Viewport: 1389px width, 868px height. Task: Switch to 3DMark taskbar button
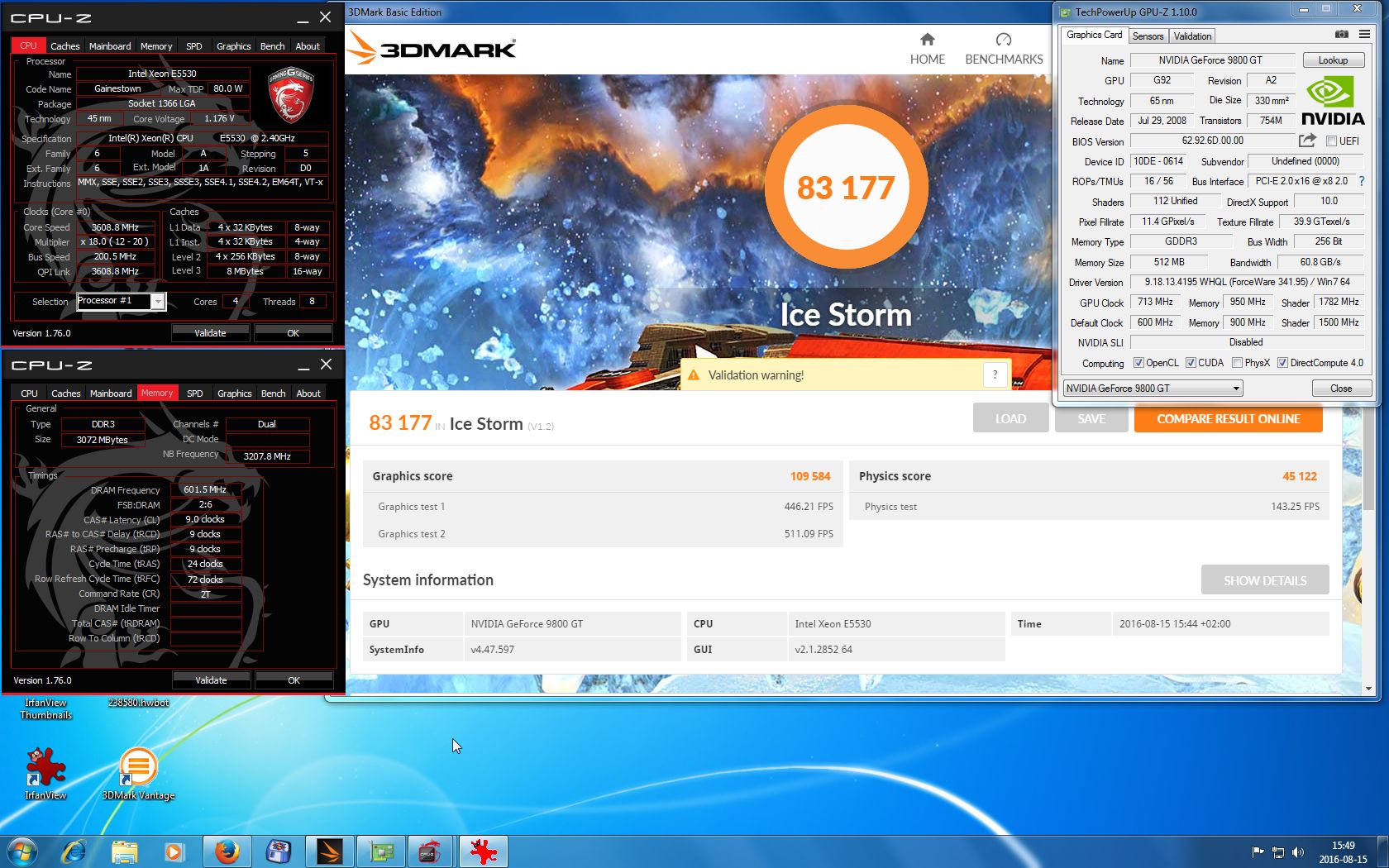click(329, 851)
